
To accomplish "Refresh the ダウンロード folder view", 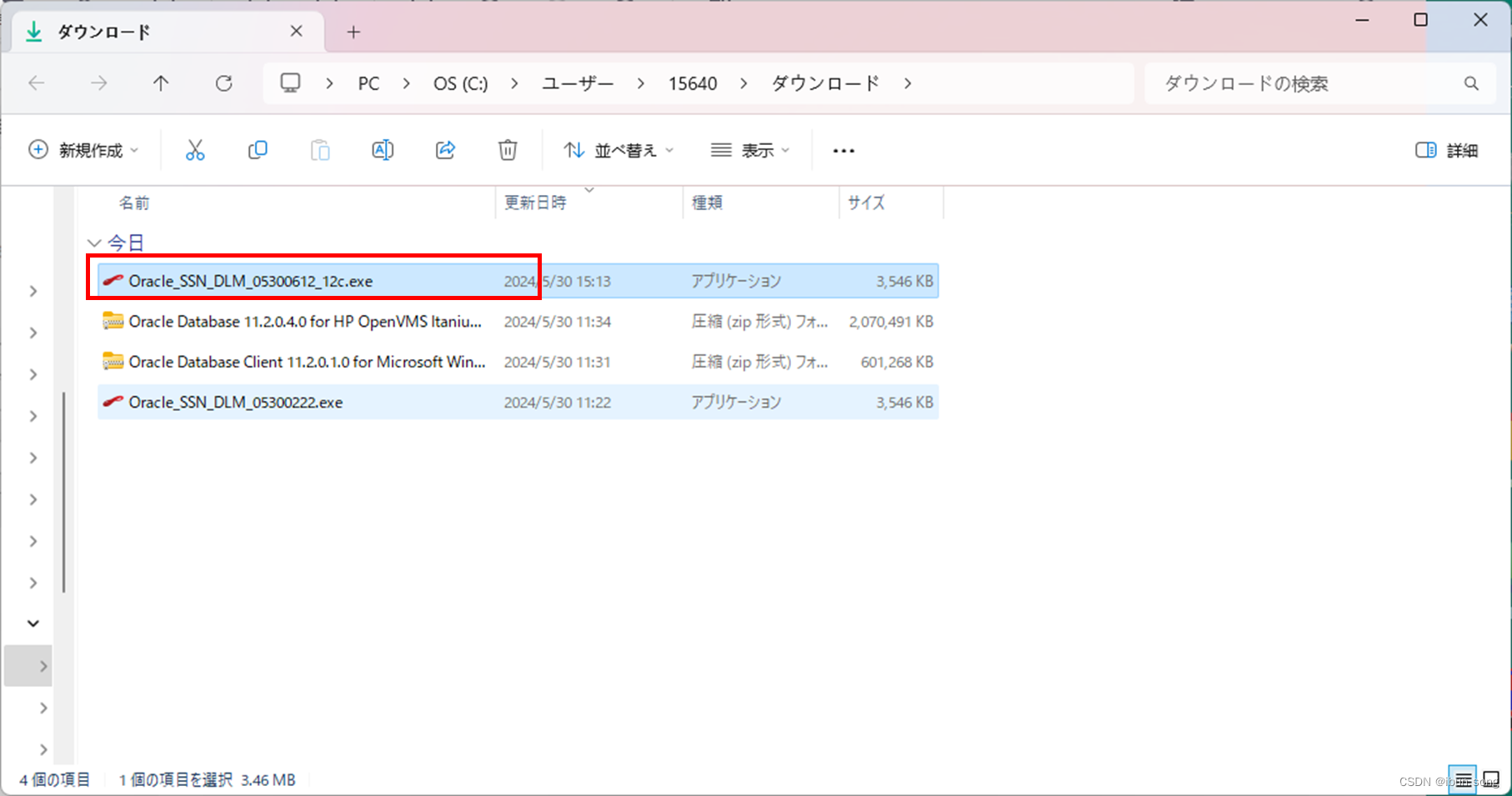I will click(223, 83).
